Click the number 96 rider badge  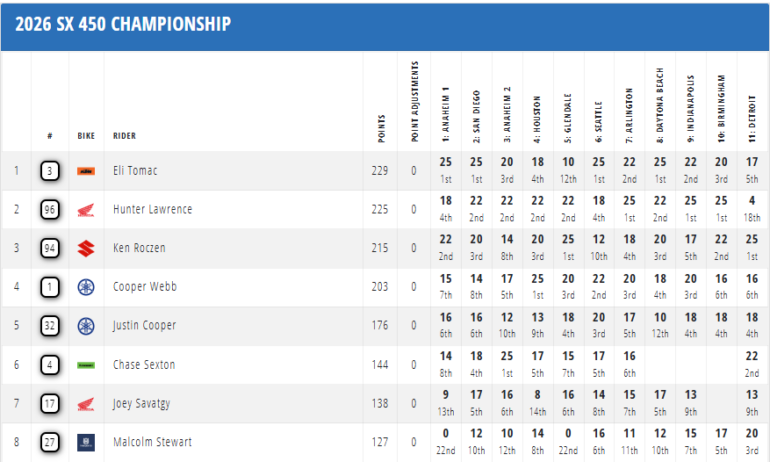pos(50,210)
